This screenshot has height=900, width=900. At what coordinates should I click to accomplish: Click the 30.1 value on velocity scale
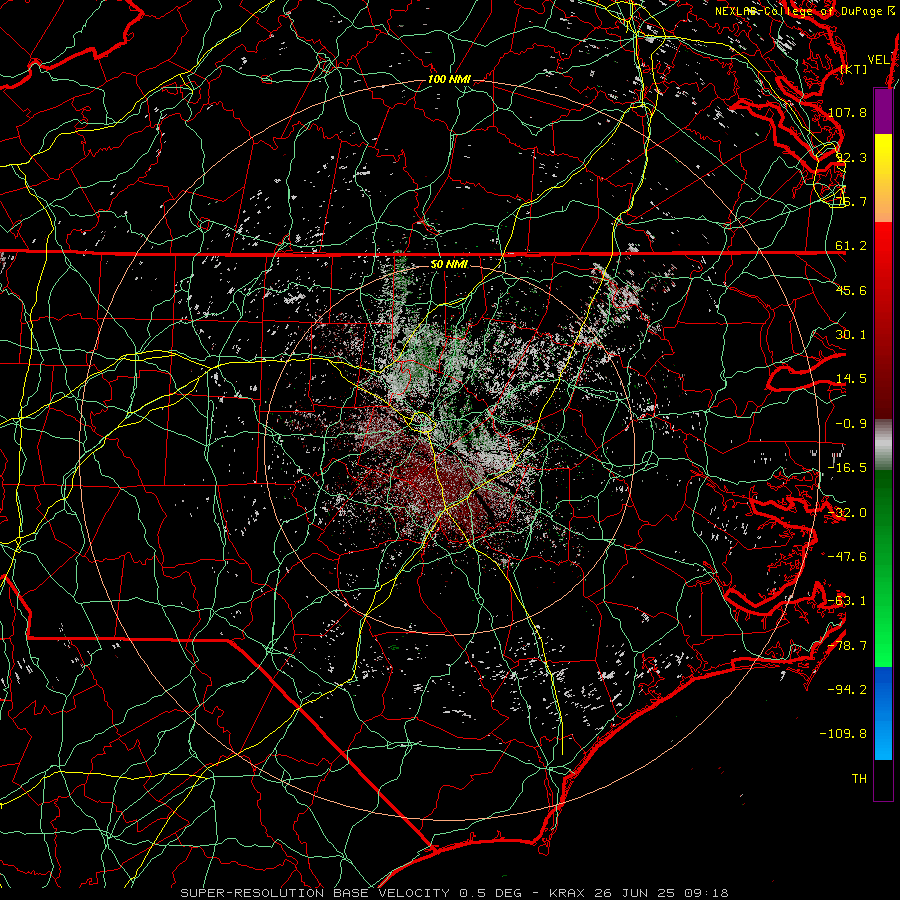pyautogui.click(x=851, y=335)
